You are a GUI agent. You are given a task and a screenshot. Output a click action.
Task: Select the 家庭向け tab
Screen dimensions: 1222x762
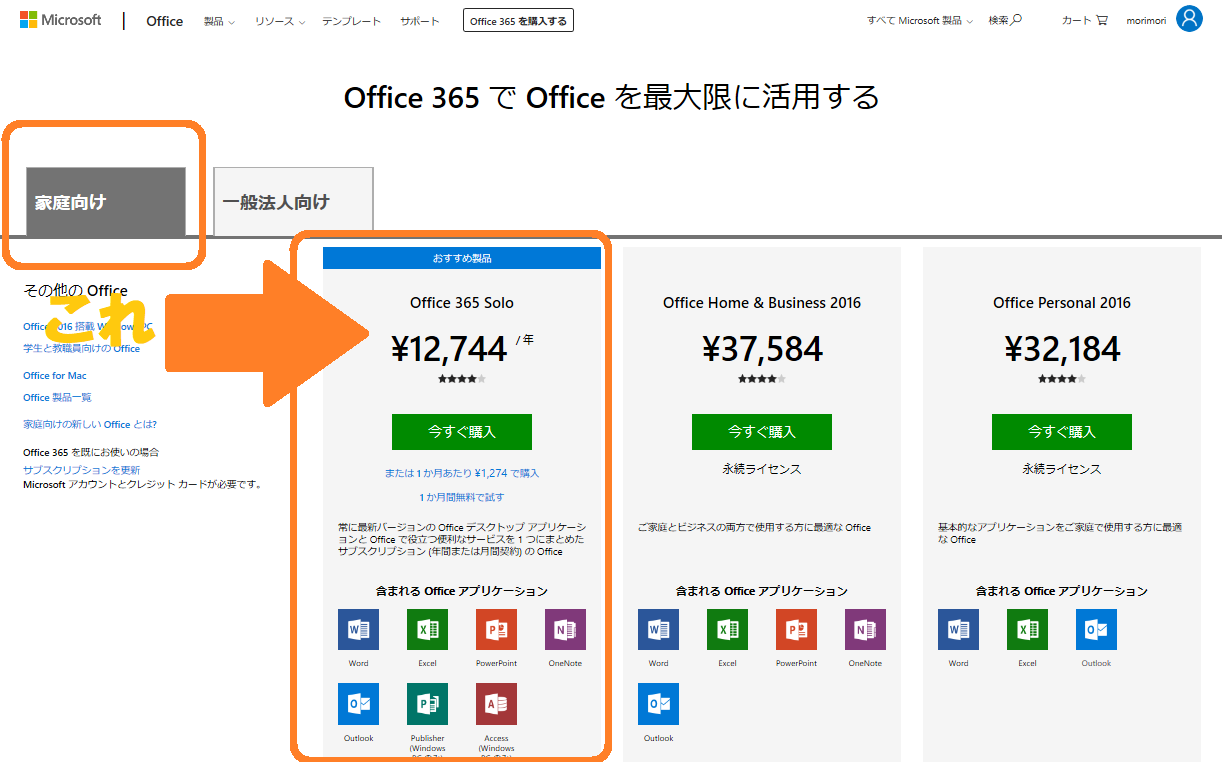(x=106, y=201)
